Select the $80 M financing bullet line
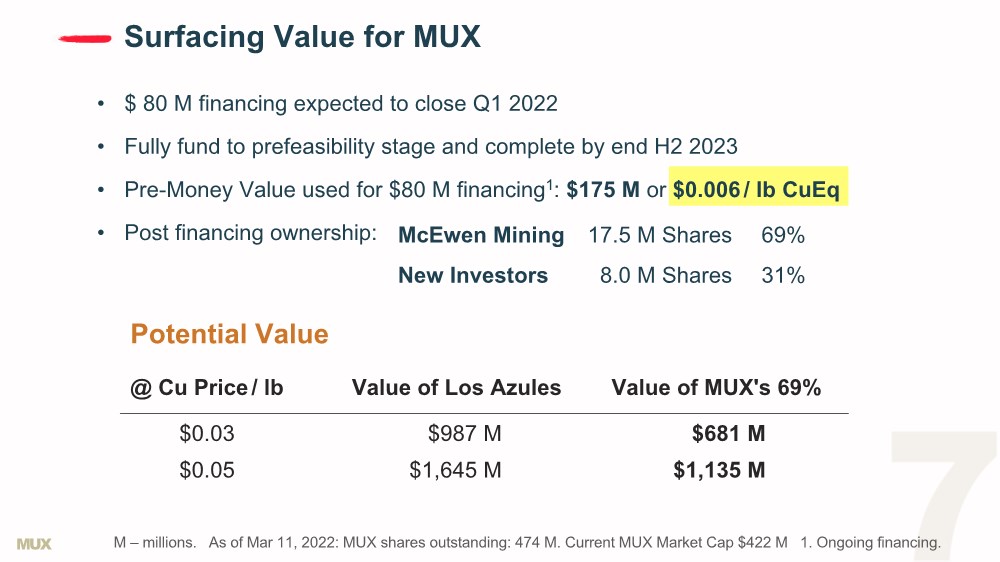Viewport: 1000px width, 562px height. pyautogui.click(x=340, y=104)
